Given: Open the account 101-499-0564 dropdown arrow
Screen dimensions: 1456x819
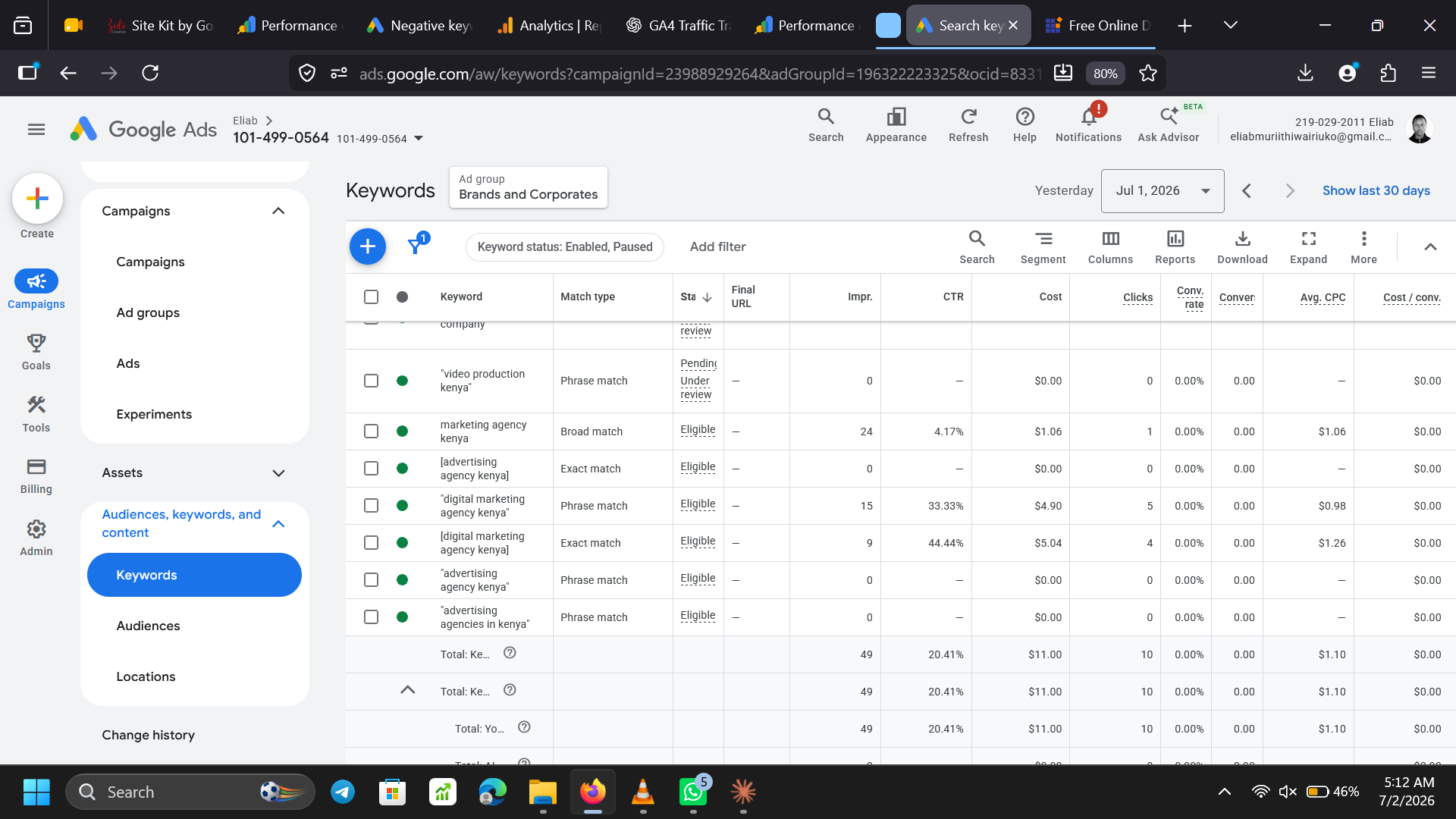Looking at the screenshot, I should click(419, 139).
